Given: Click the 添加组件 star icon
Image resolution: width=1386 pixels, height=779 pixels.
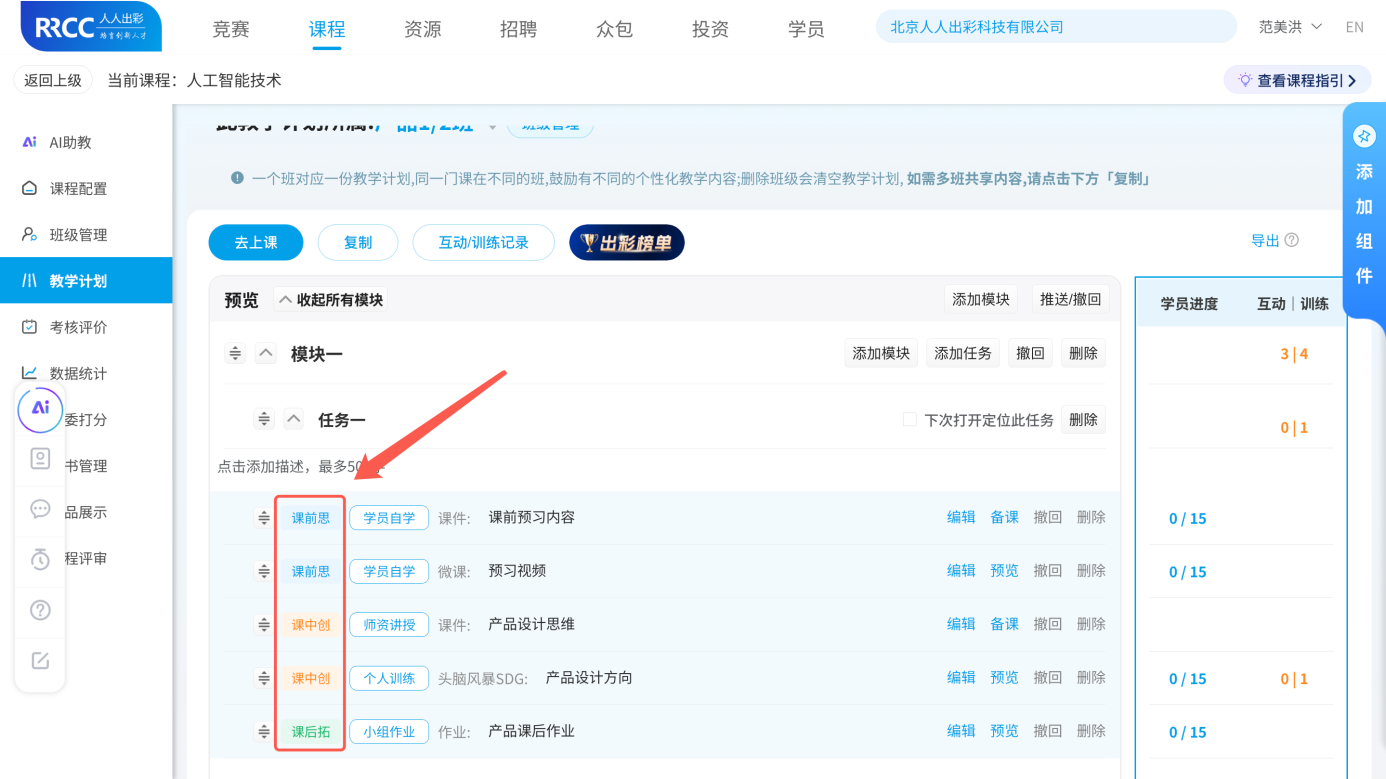Looking at the screenshot, I should (1364, 136).
